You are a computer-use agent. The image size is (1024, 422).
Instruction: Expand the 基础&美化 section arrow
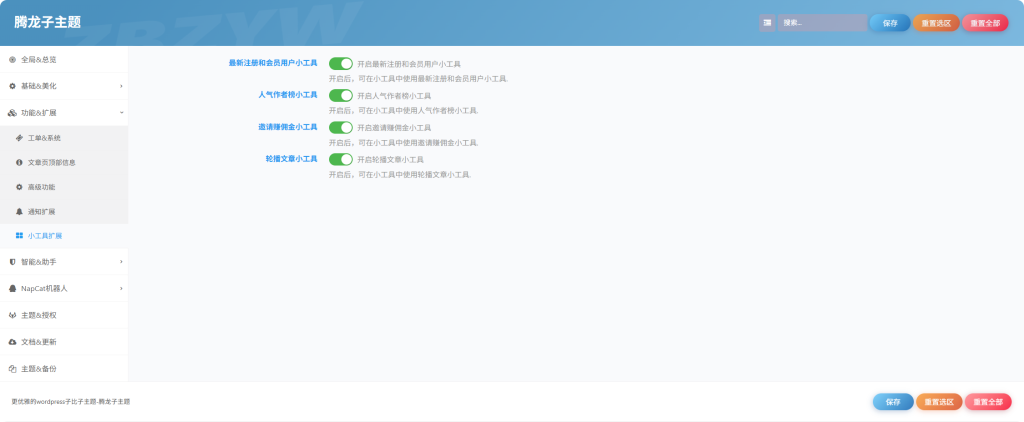click(121, 86)
